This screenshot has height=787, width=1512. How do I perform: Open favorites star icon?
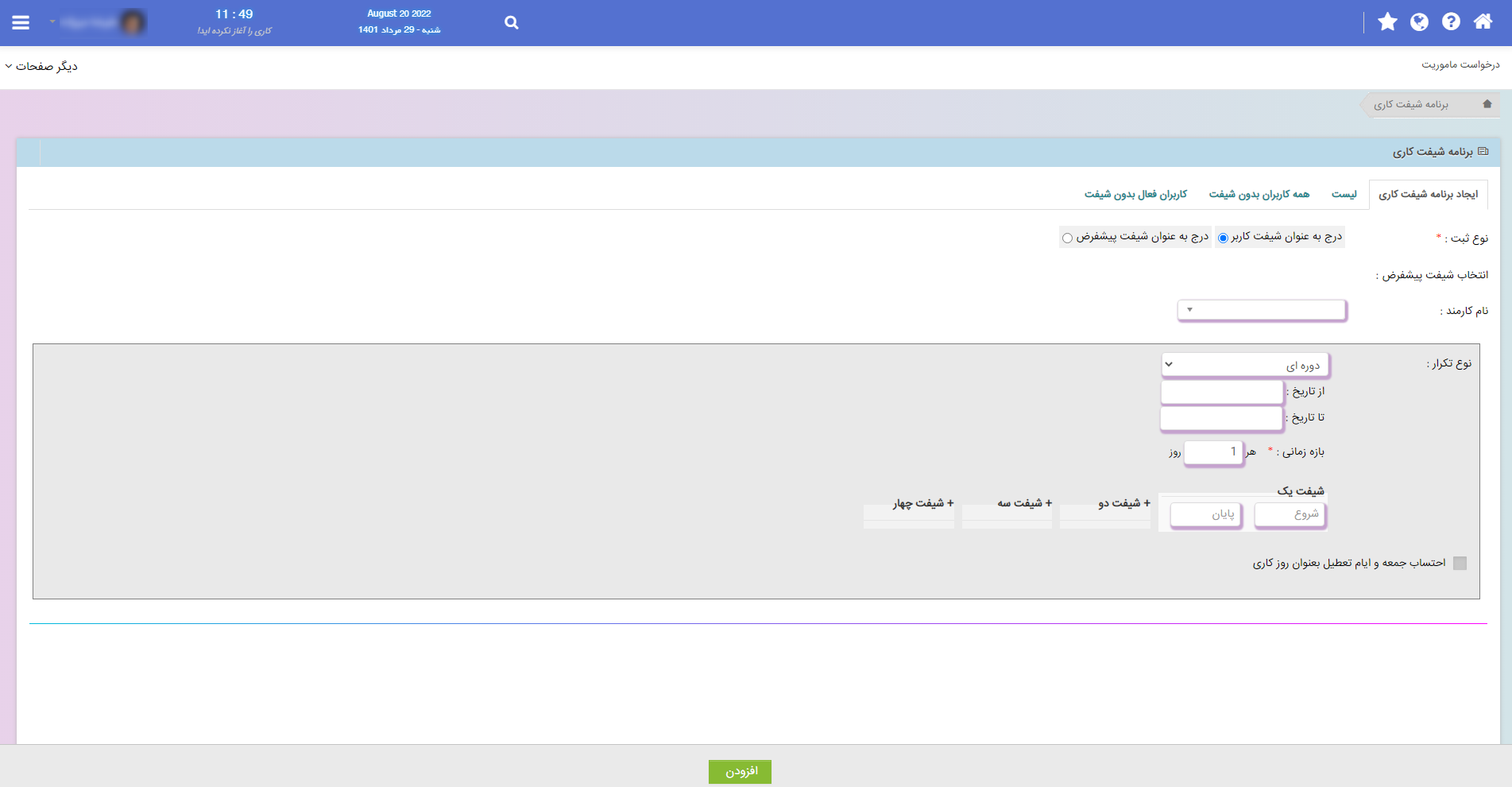coord(1387,22)
